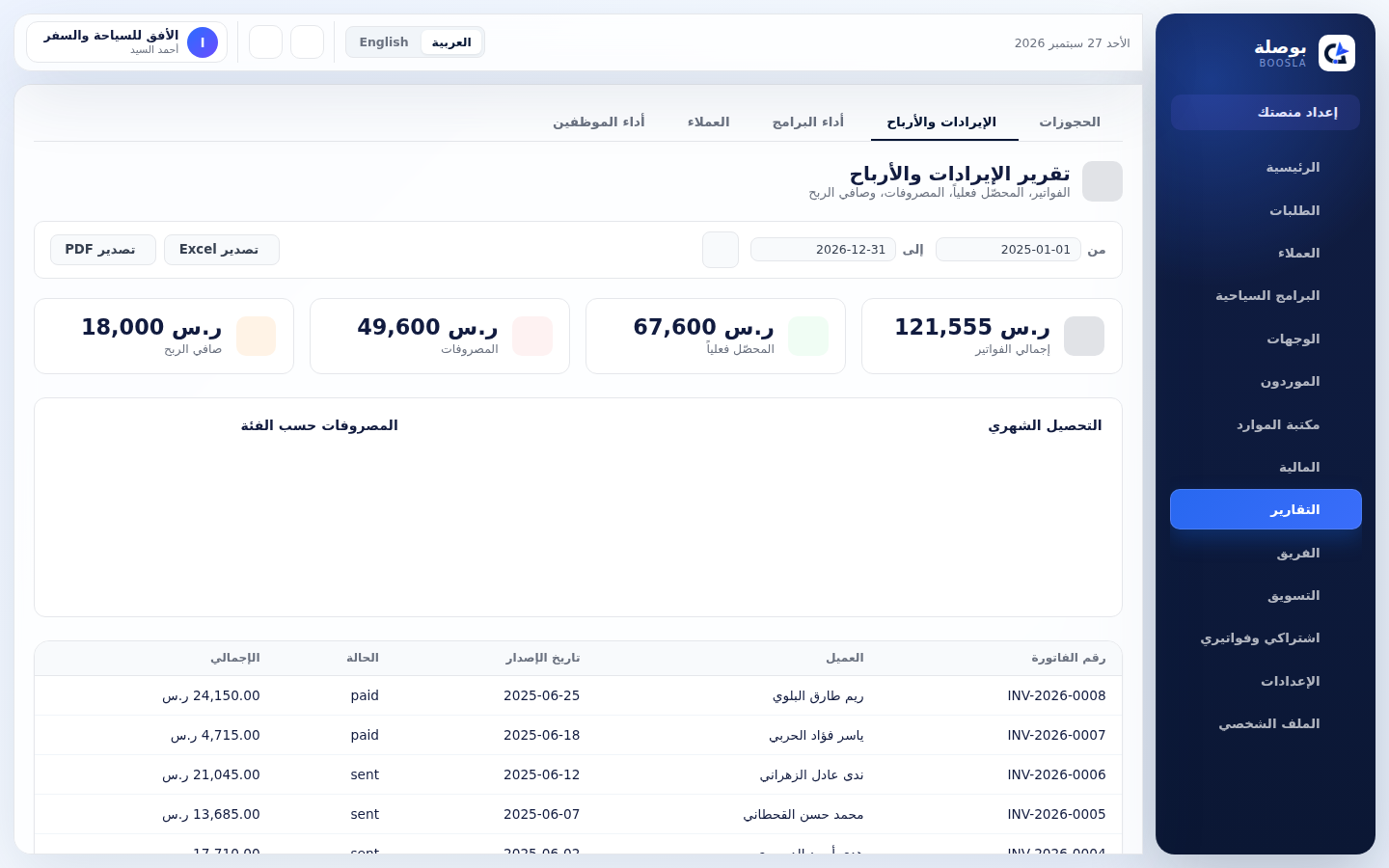1389x868 pixels.
Task: Click invoice number INV-2026-0006
Action: coord(1056,774)
